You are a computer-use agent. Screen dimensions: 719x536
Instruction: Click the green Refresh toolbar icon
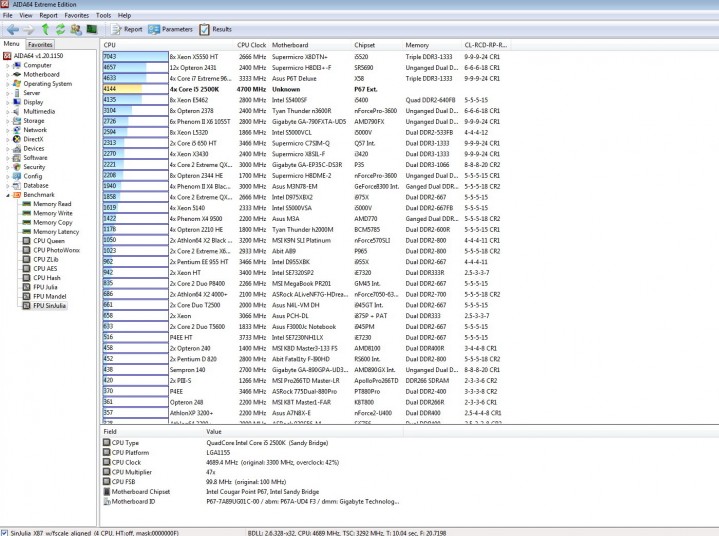point(60,29)
